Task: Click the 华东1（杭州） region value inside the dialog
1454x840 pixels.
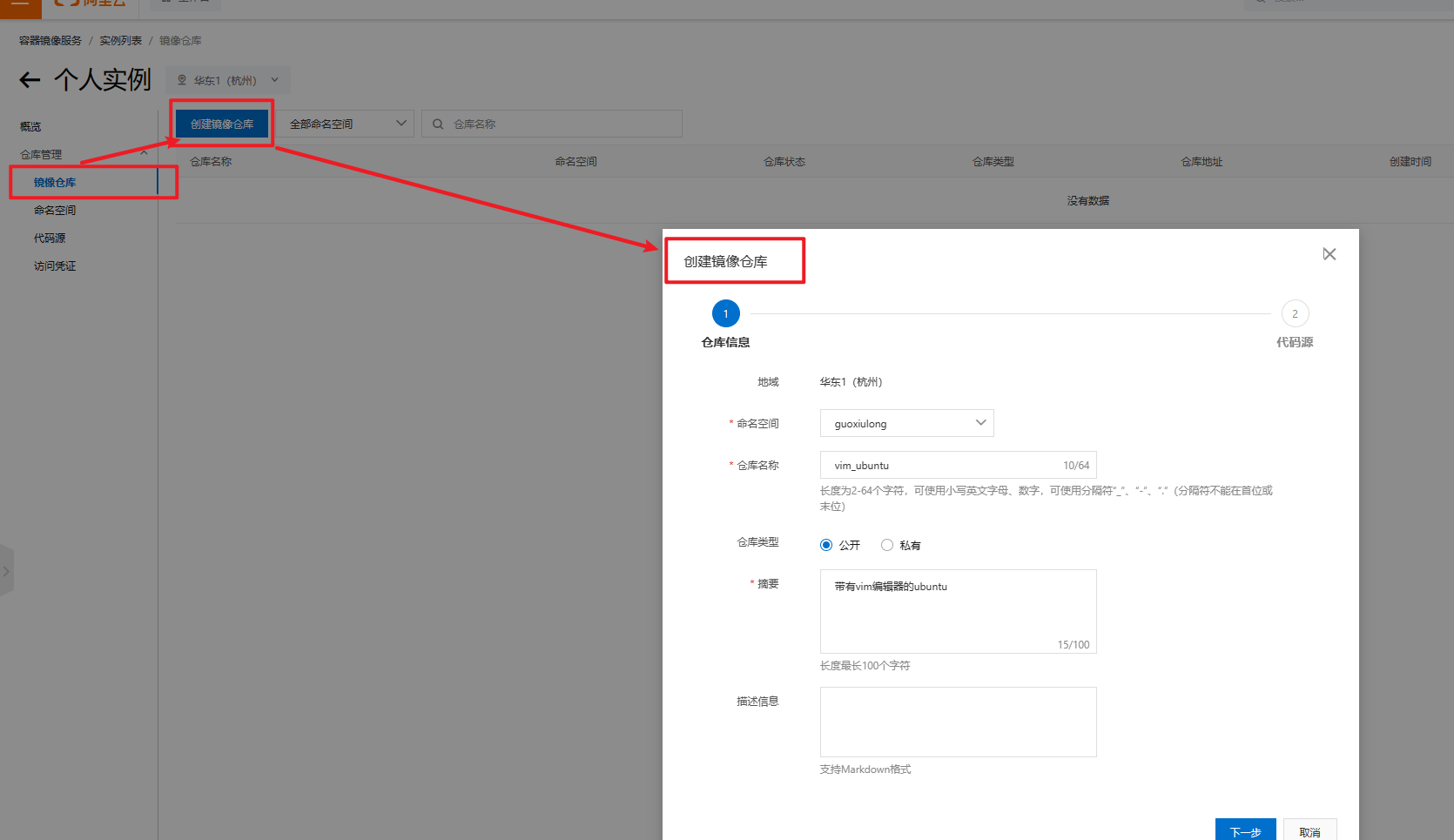Action: point(851,381)
